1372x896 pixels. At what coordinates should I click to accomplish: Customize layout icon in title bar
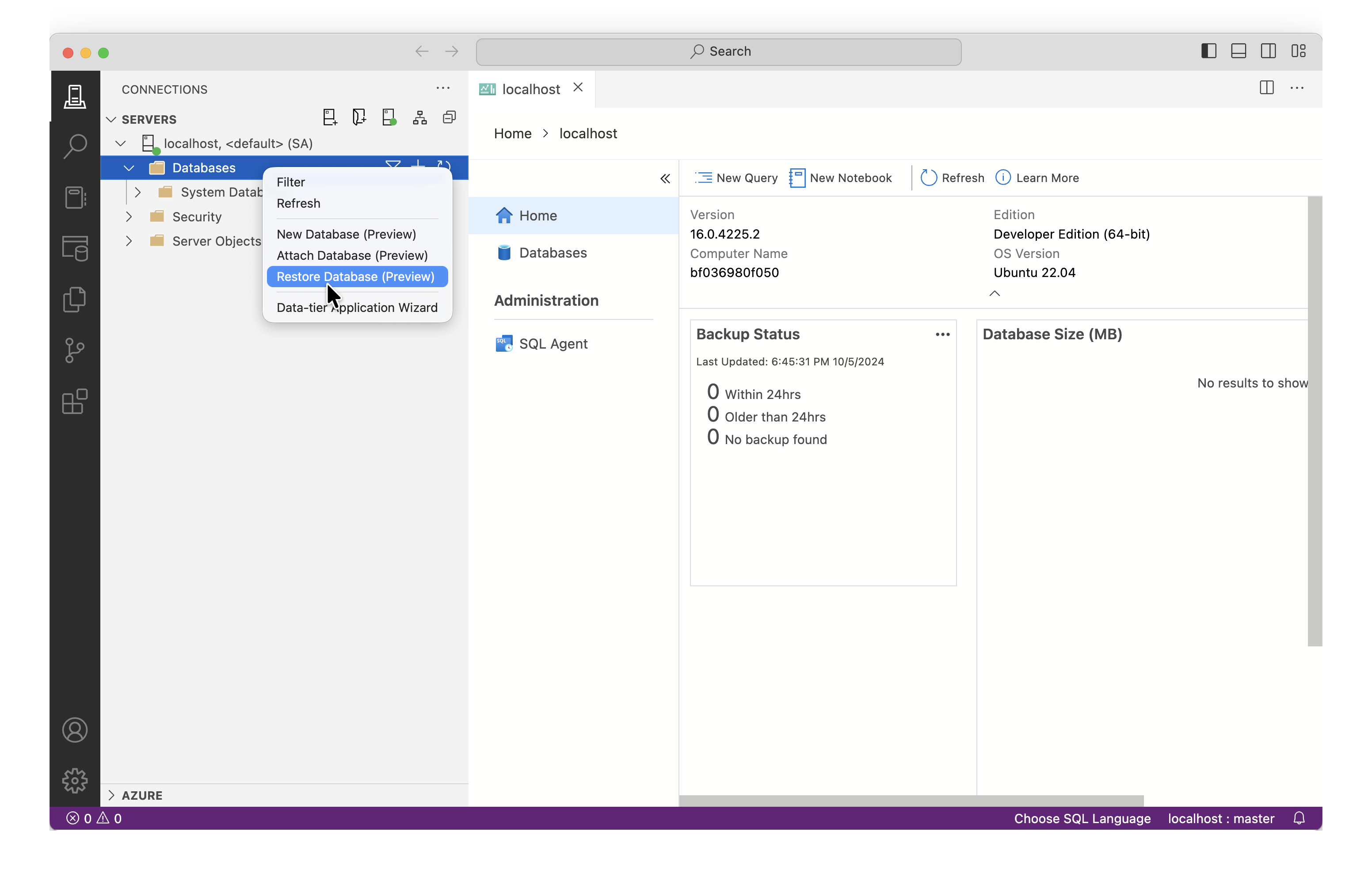(1298, 51)
